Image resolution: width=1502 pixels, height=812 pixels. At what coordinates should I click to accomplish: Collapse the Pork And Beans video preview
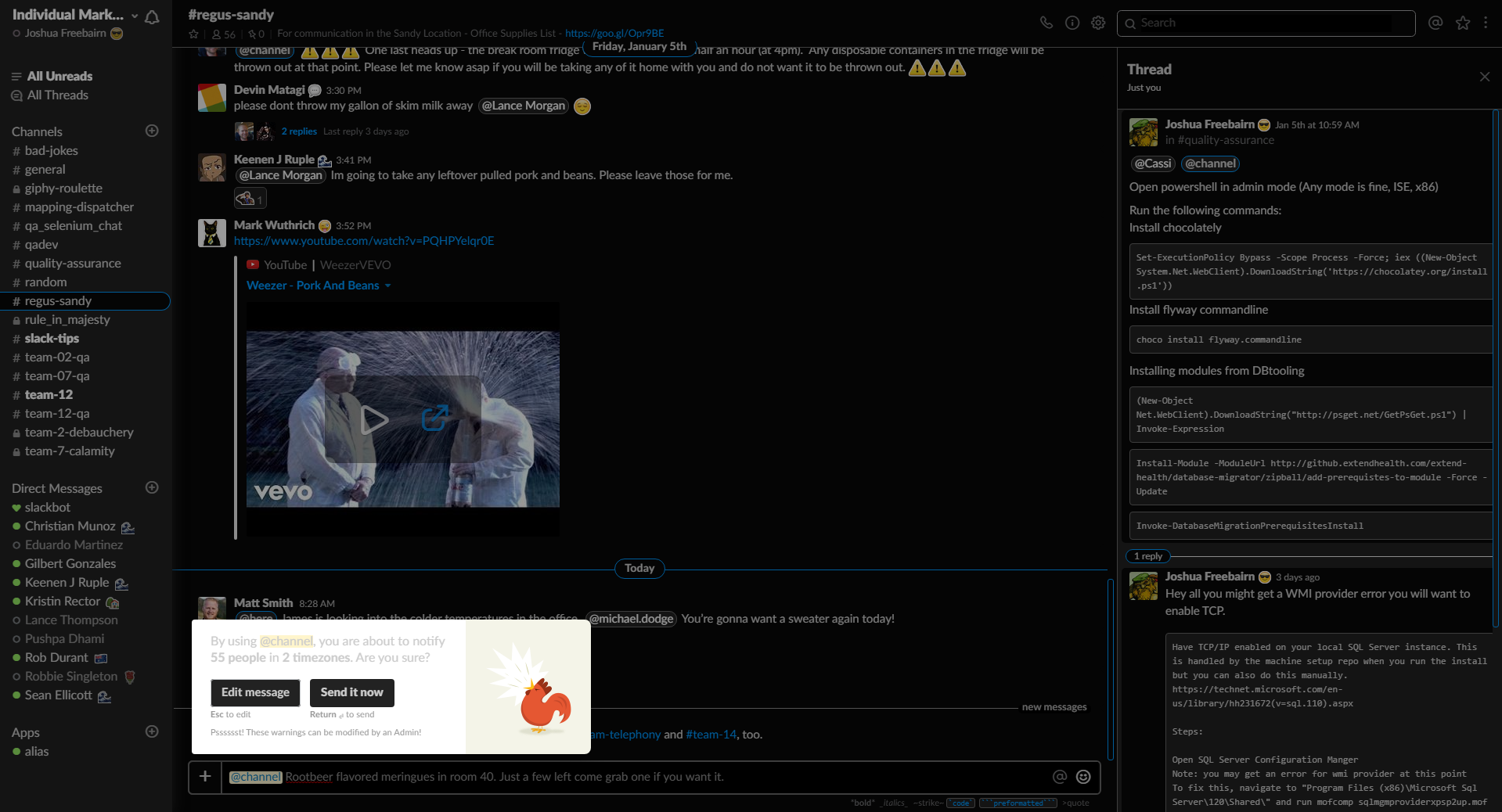pyautogui.click(x=388, y=286)
